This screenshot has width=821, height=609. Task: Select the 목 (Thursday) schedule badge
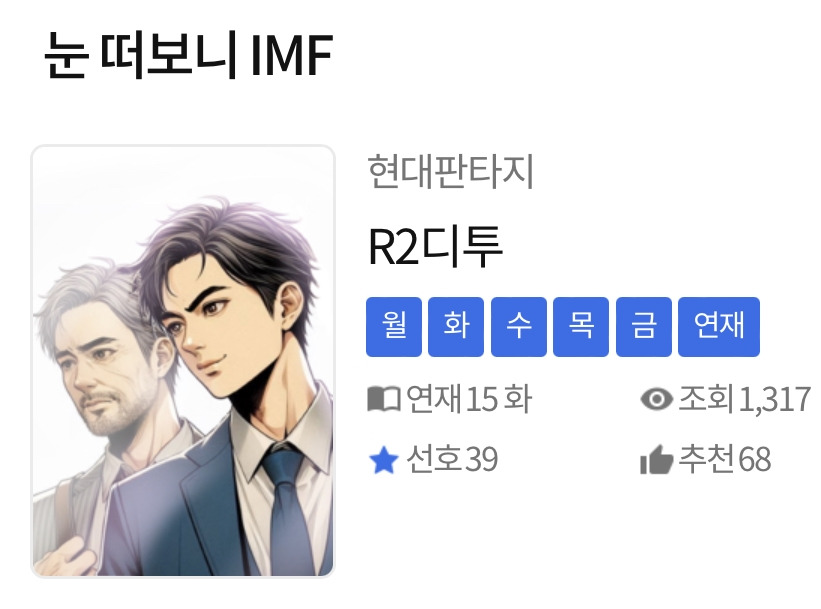pyautogui.click(x=581, y=327)
